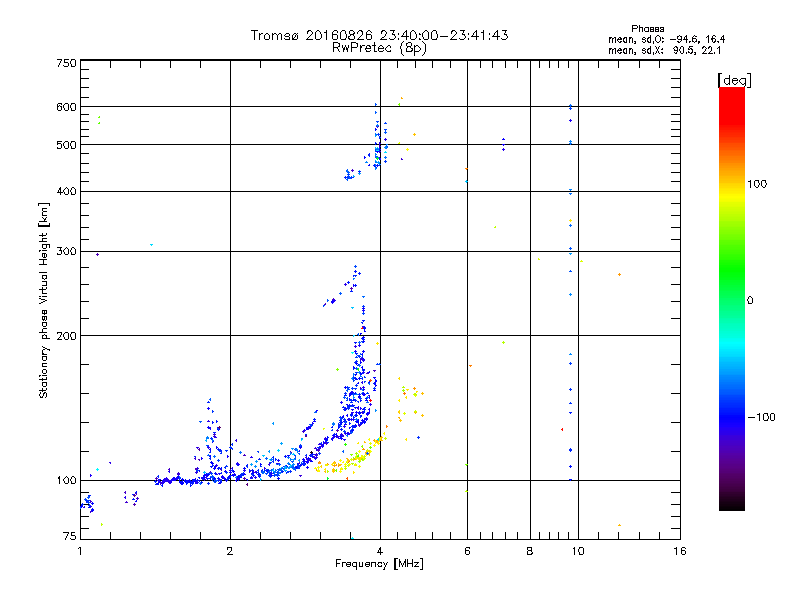The image size is (800, 600).
Task: Click the black bottom end of the phase colorbar
Action: coord(732,505)
